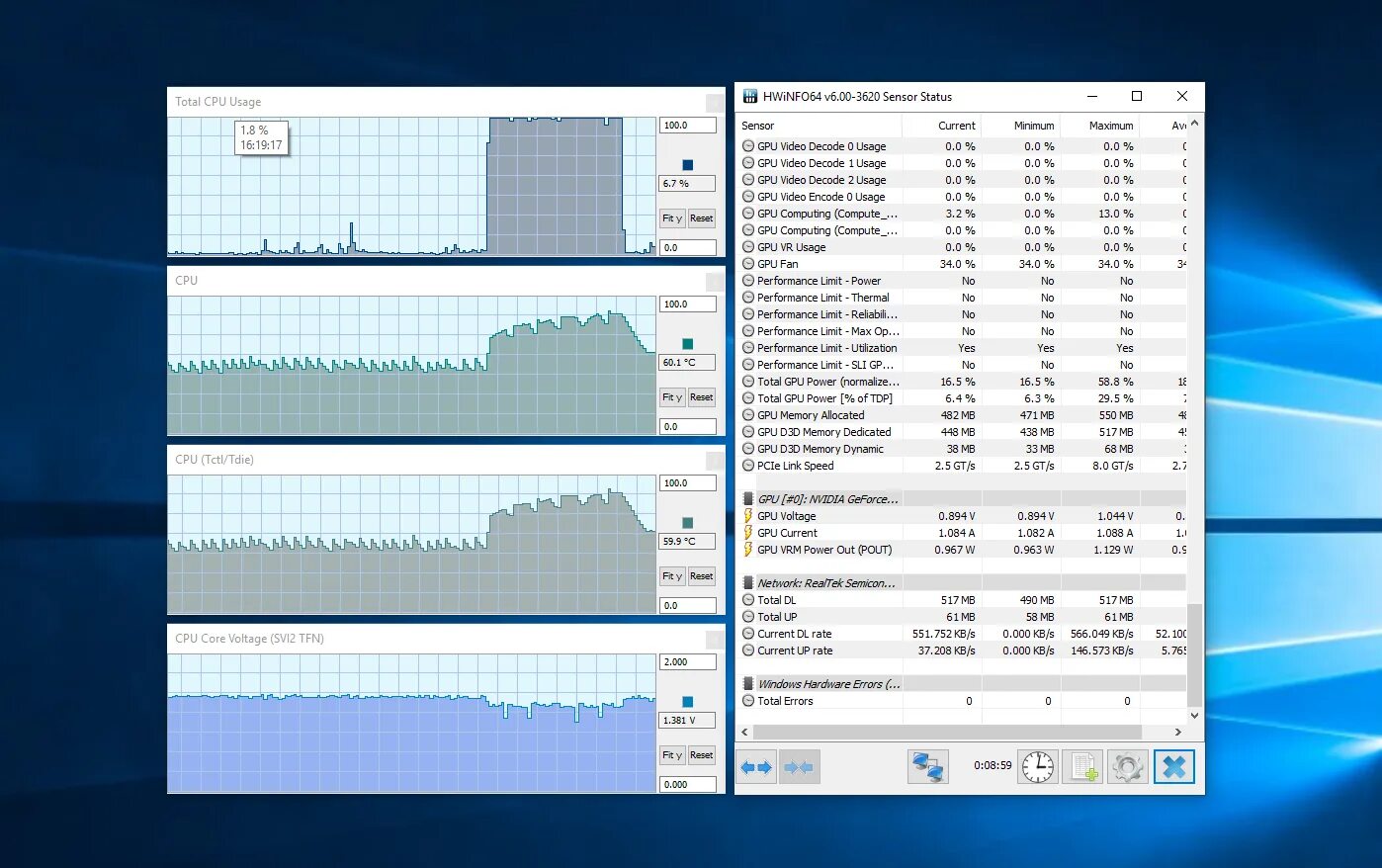This screenshot has width=1382, height=868.
Task: Click Reset in the CPU Core Voltage graph
Action: tap(702, 755)
